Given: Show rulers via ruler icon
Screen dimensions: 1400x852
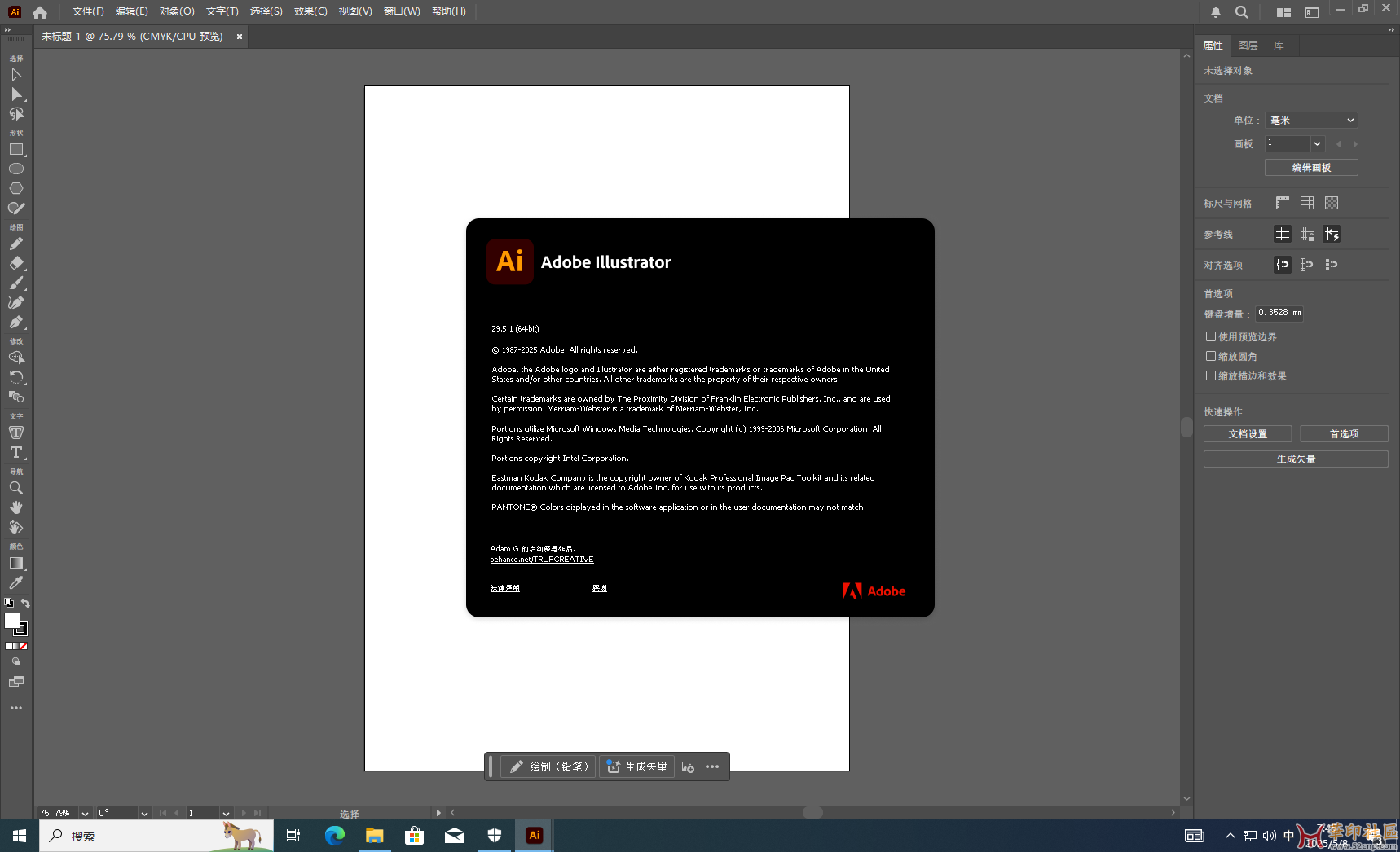Looking at the screenshot, I should coord(1282,203).
